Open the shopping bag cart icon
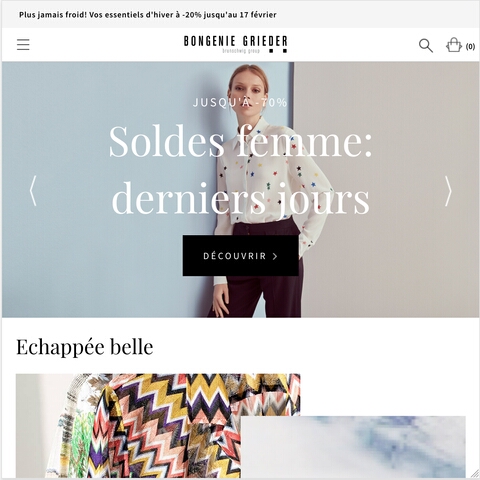 pyautogui.click(x=454, y=45)
